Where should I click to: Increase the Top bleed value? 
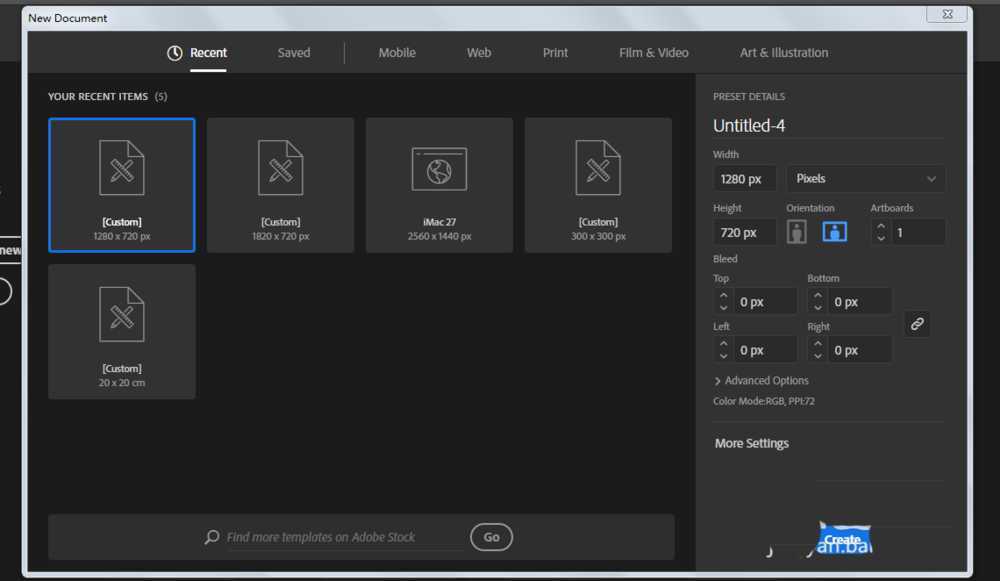723,296
